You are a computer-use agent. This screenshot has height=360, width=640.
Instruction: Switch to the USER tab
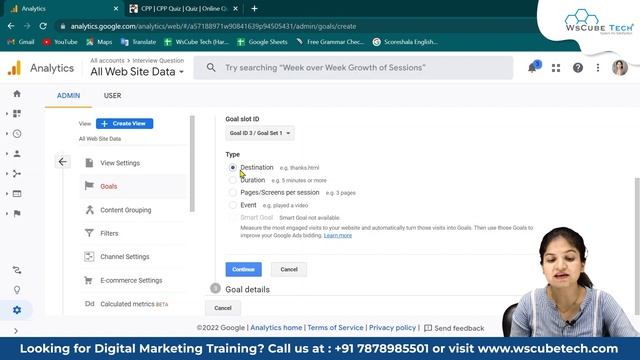[x=112, y=96]
